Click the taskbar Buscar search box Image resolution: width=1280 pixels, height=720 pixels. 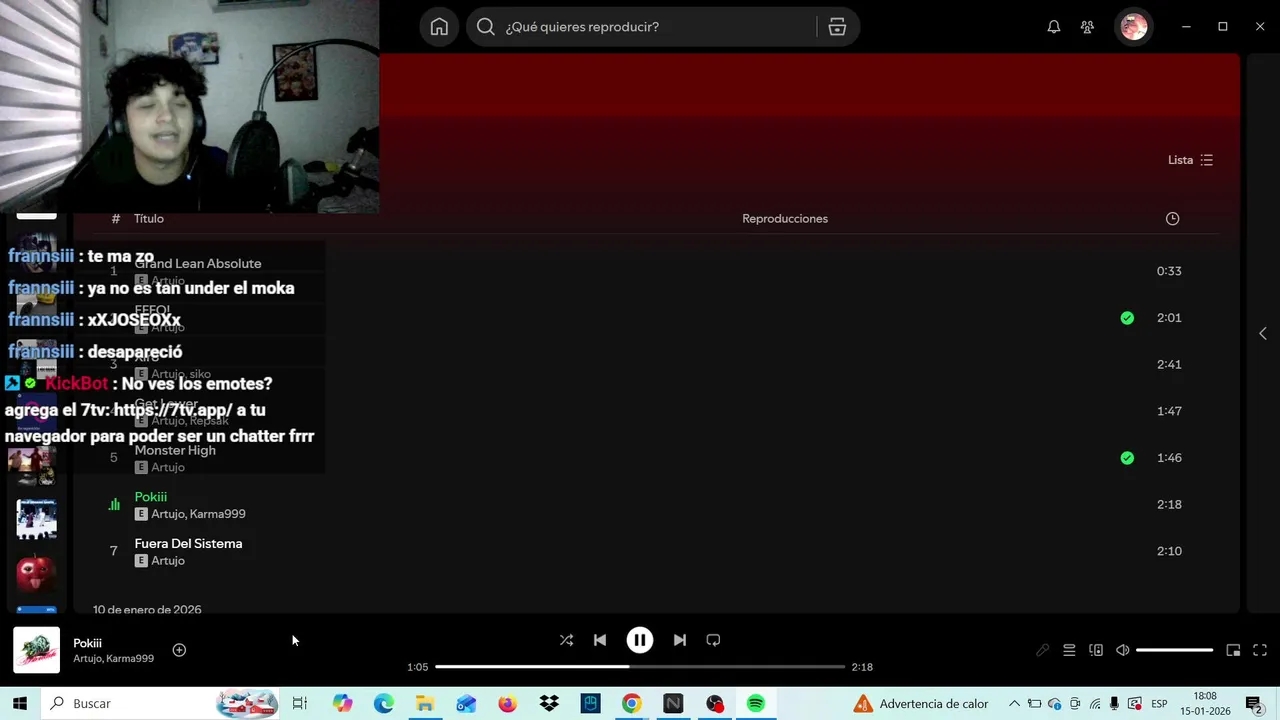tap(160, 704)
